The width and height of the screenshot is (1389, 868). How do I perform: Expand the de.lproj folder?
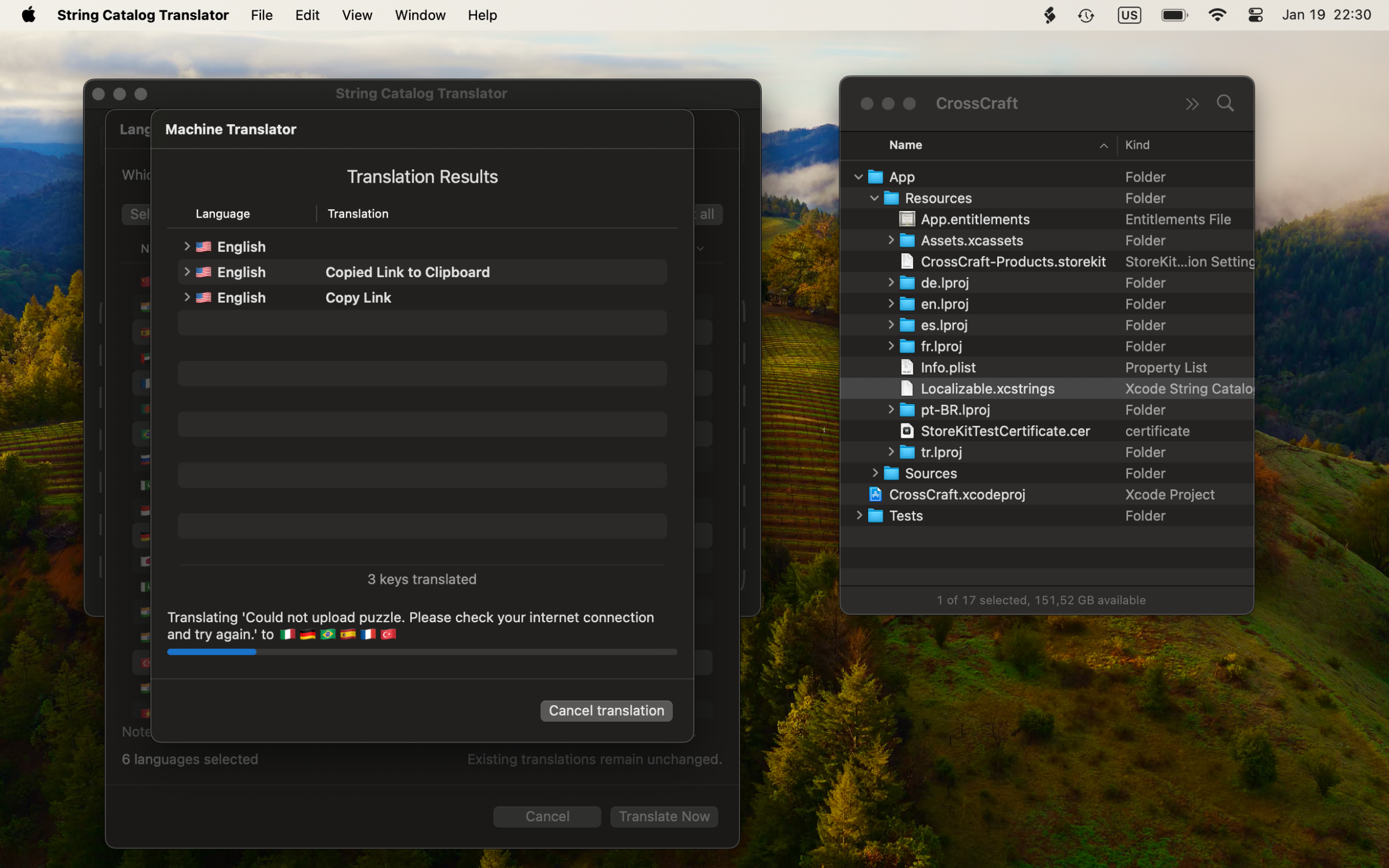pos(891,283)
